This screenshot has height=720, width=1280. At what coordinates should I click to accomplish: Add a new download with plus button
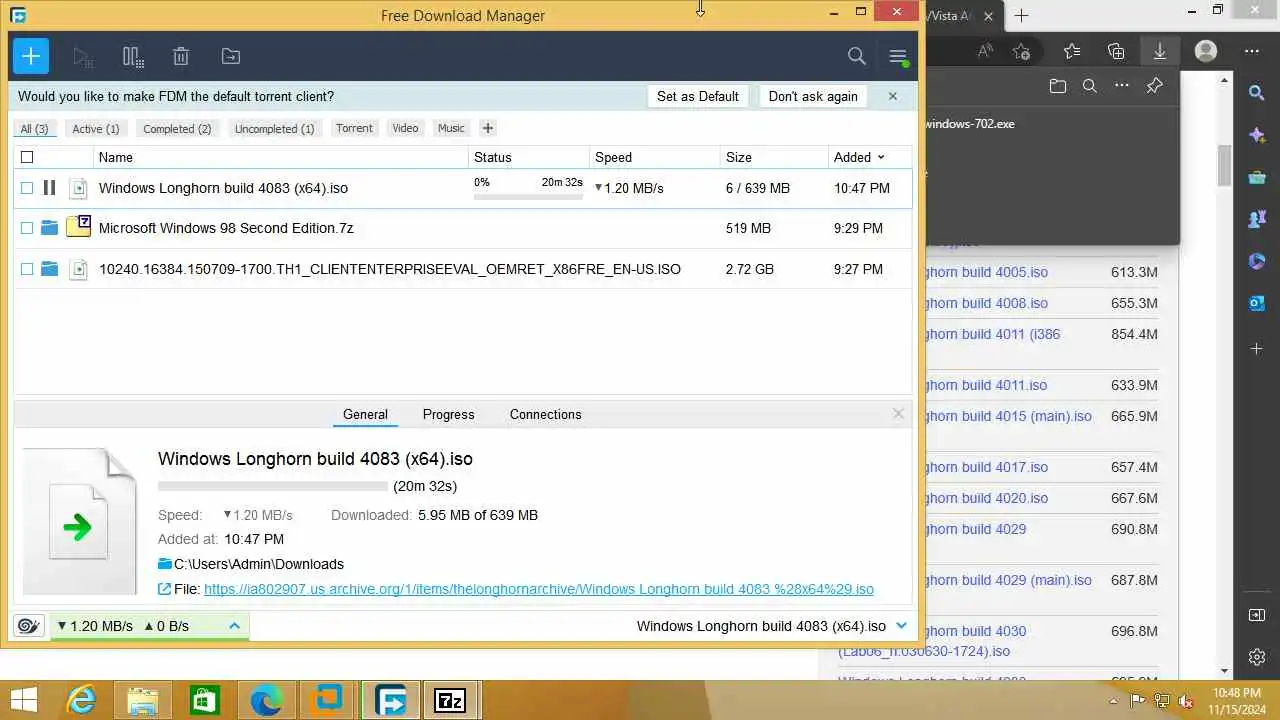click(x=31, y=56)
